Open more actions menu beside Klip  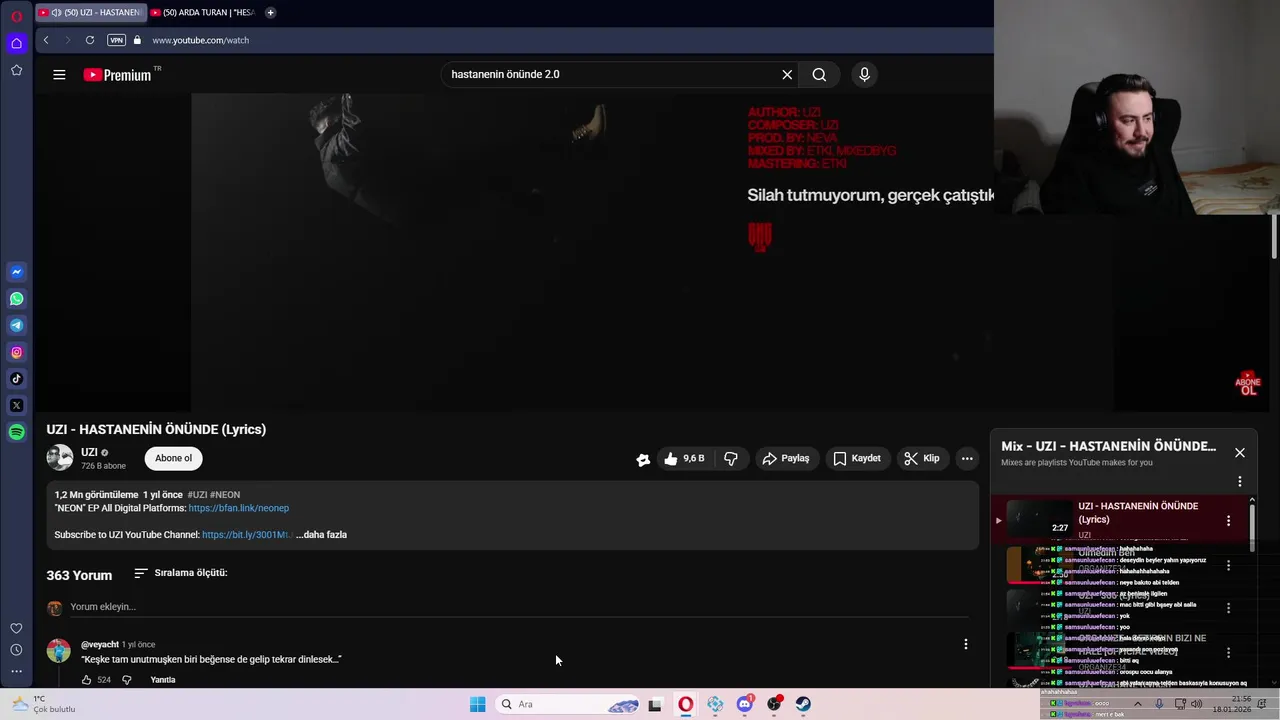[967, 458]
